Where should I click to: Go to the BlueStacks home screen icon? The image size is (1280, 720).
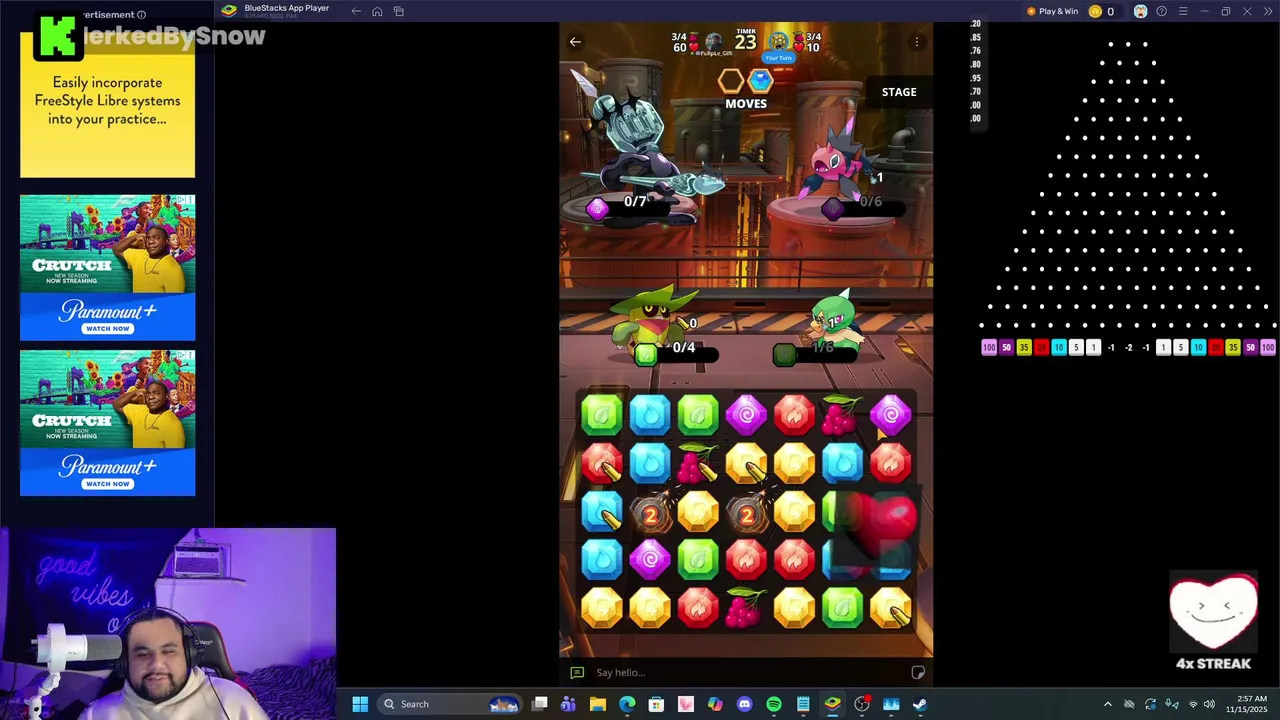(x=377, y=11)
